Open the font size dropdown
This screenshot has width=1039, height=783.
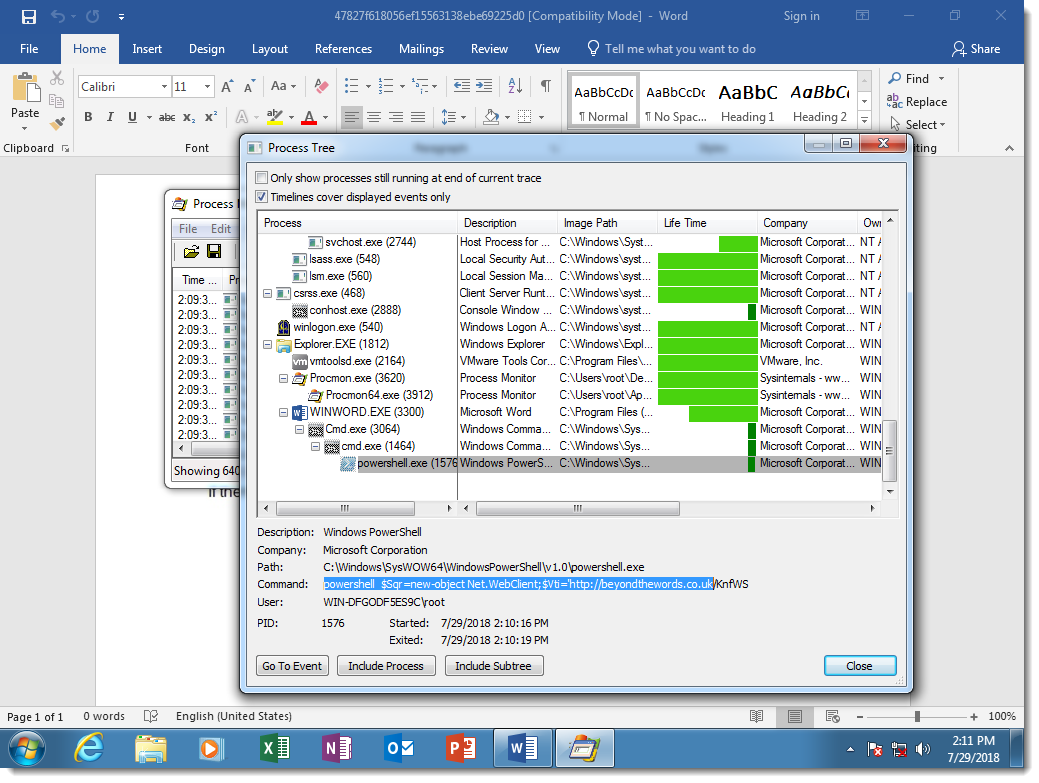coord(207,87)
